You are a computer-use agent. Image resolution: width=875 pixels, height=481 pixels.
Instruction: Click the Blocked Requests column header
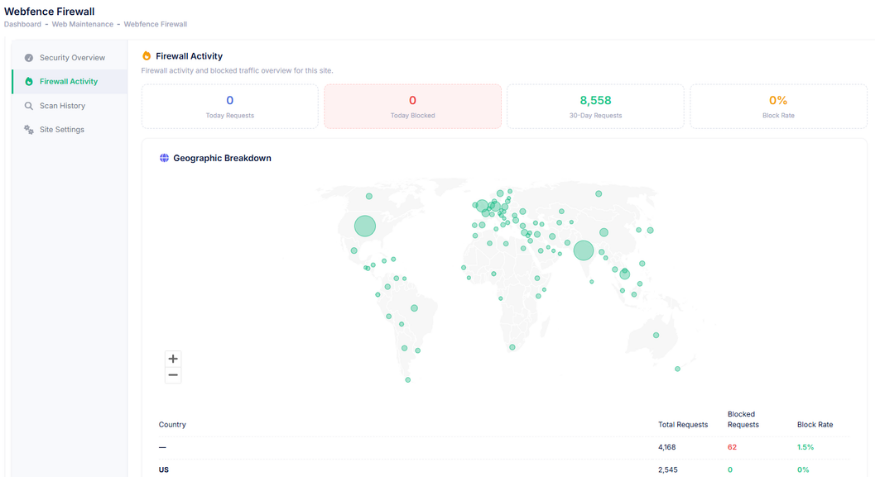coord(743,420)
